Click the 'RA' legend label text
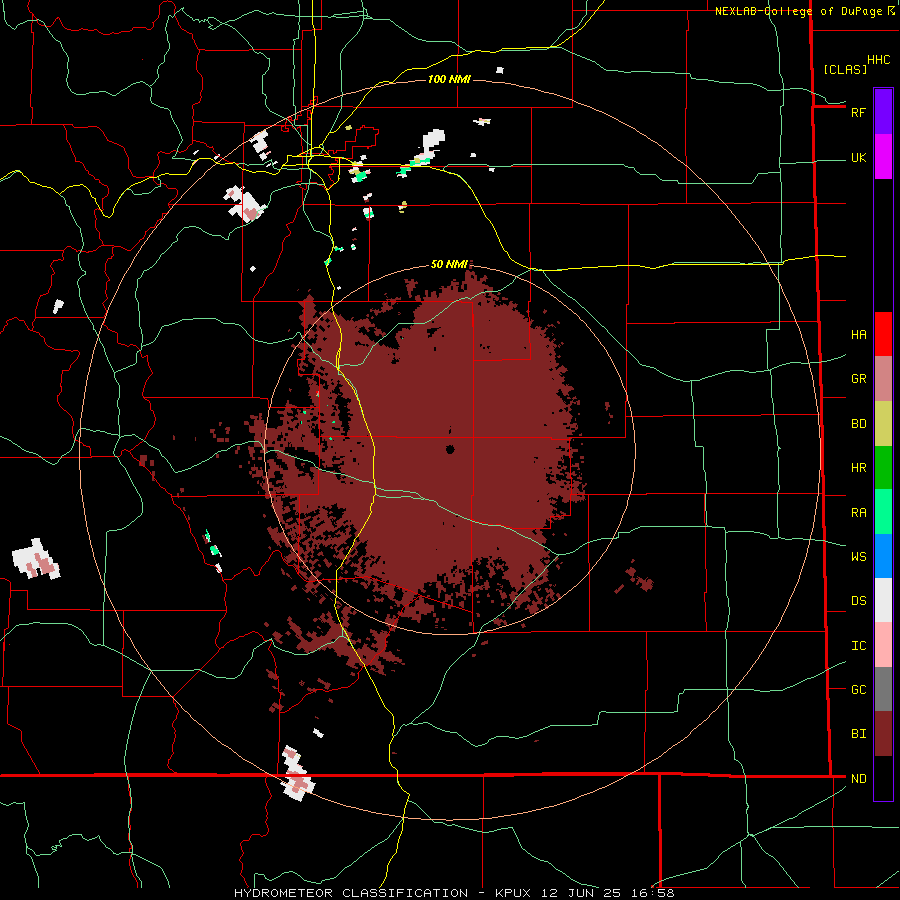The image size is (900, 900). click(x=858, y=513)
